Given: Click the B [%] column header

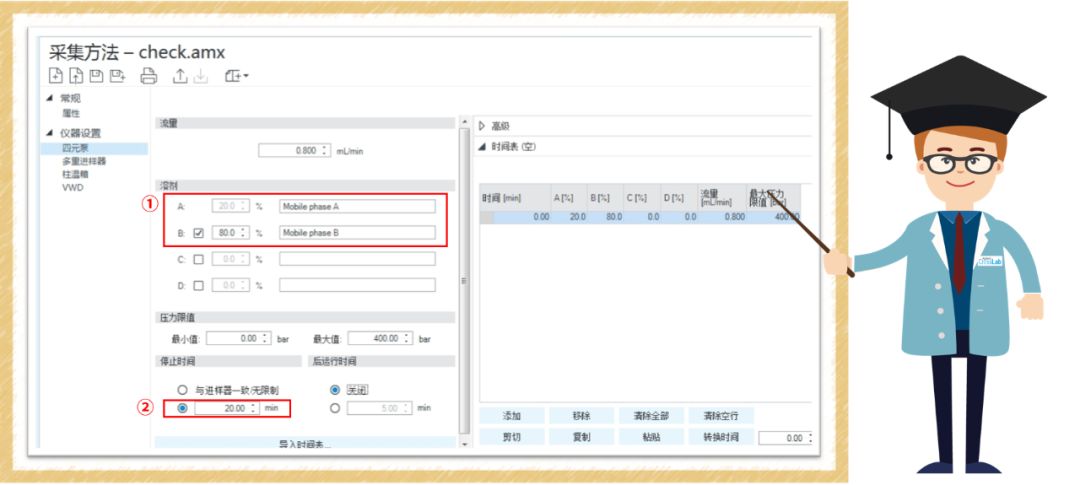Looking at the screenshot, I should click(x=605, y=198).
